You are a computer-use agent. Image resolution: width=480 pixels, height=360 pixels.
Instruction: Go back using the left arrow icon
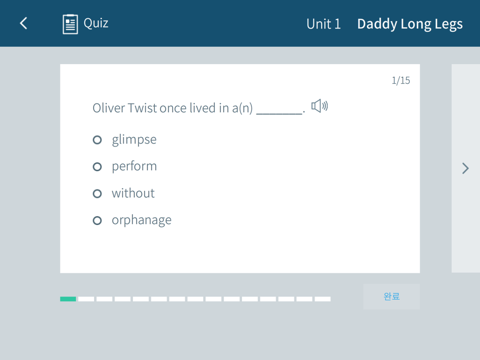pyautogui.click(x=24, y=23)
